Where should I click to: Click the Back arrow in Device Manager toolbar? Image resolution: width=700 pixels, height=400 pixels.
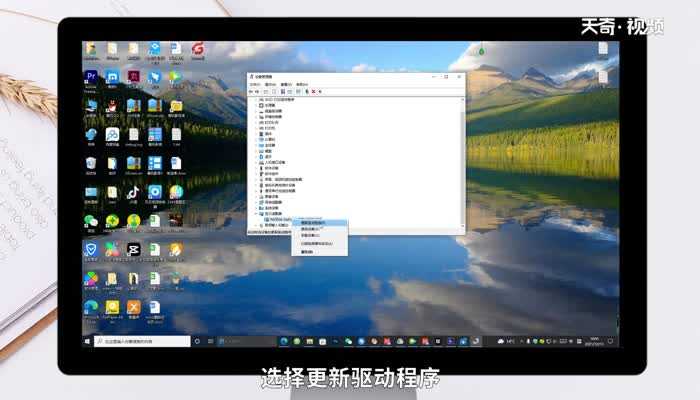[x=251, y=92]
